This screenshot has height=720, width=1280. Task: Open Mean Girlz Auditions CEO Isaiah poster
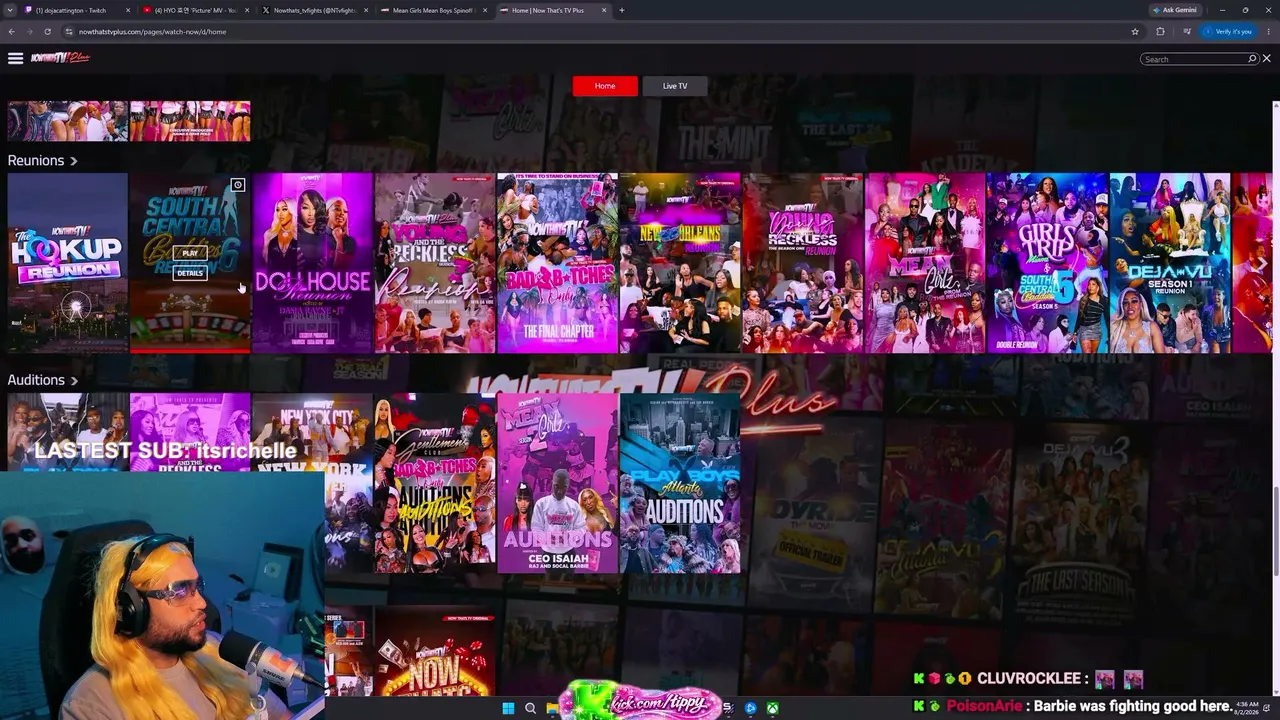click(557, 483)
